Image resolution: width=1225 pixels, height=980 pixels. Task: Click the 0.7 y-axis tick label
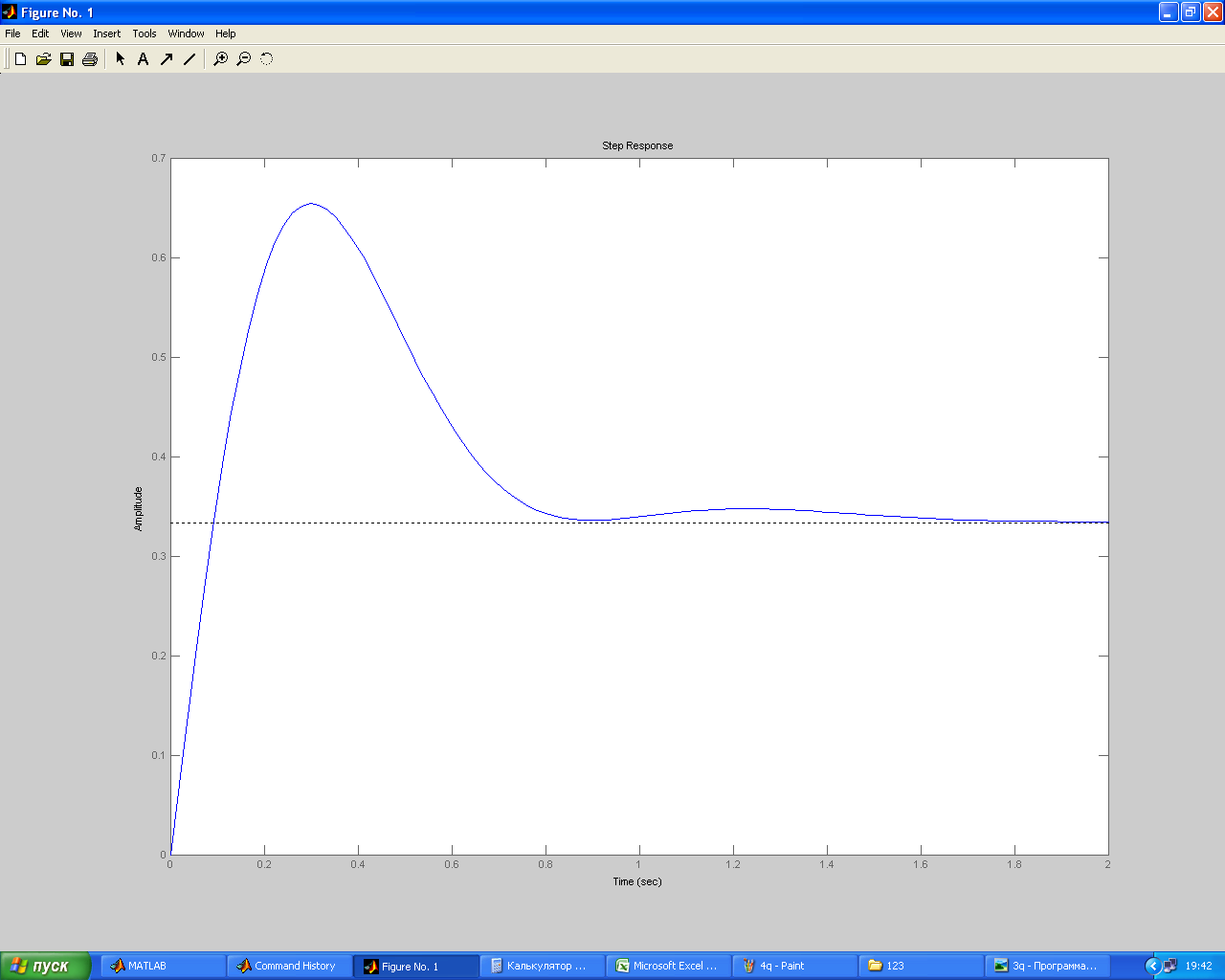(159, 158)
